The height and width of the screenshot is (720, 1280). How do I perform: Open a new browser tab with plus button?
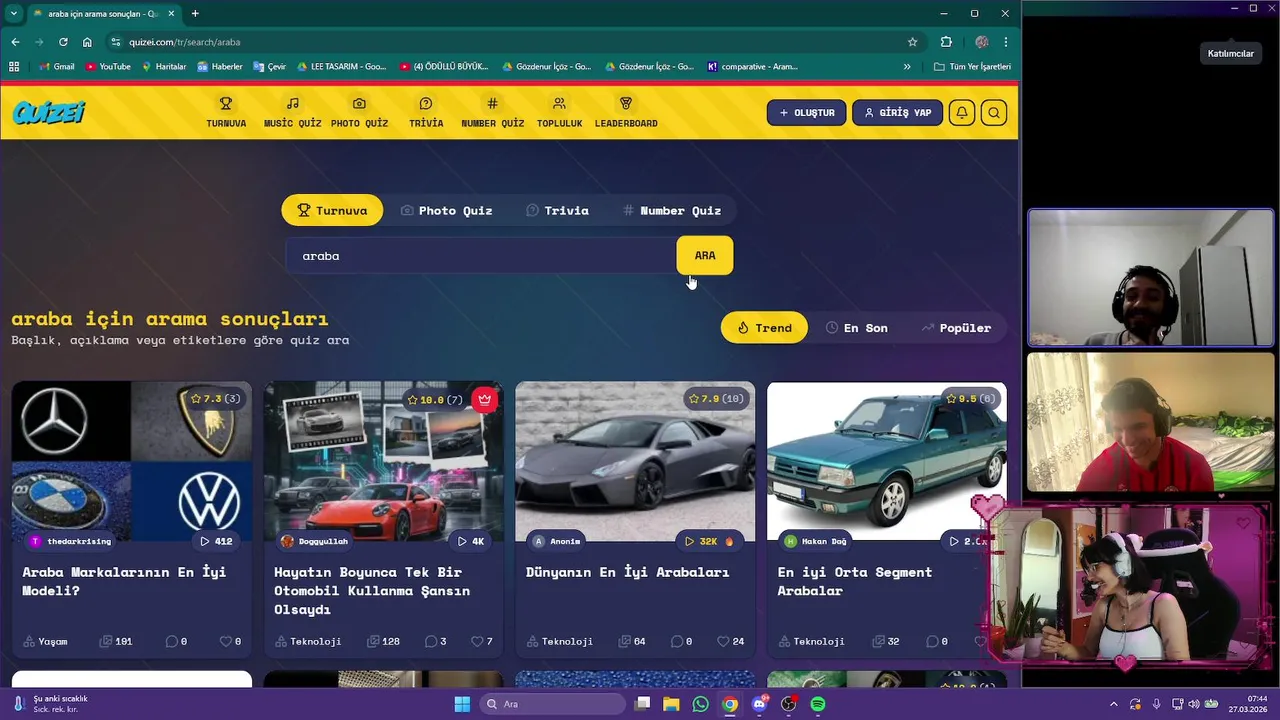point(195,14)
